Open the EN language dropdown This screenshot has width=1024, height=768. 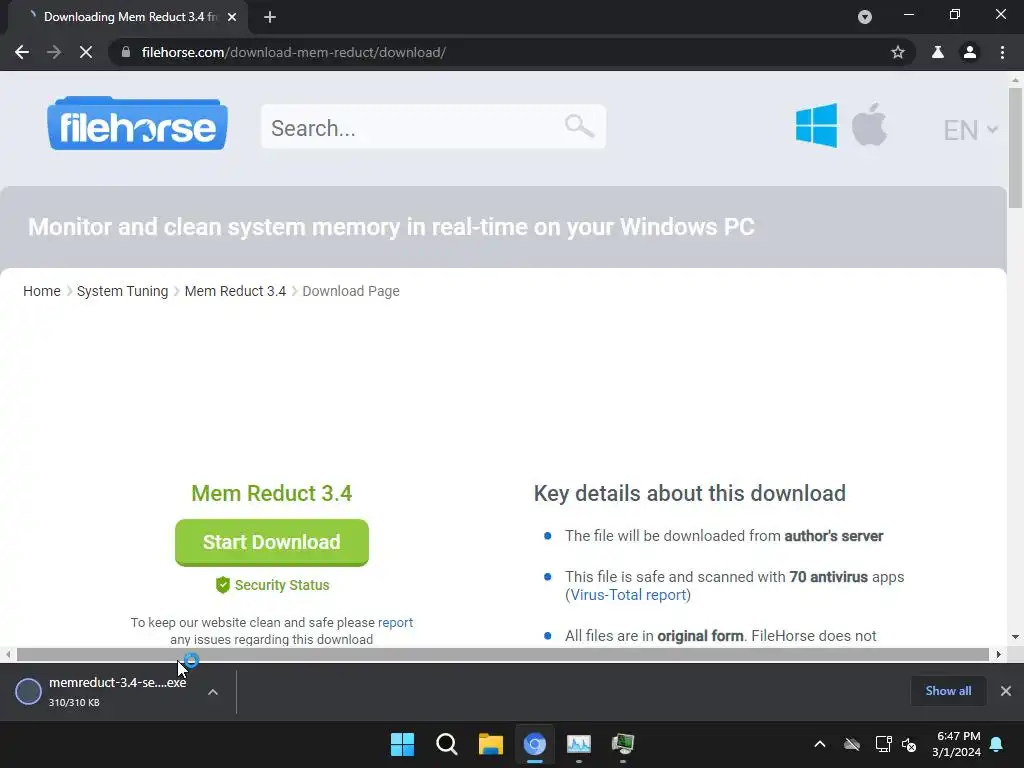click(970, 130)
